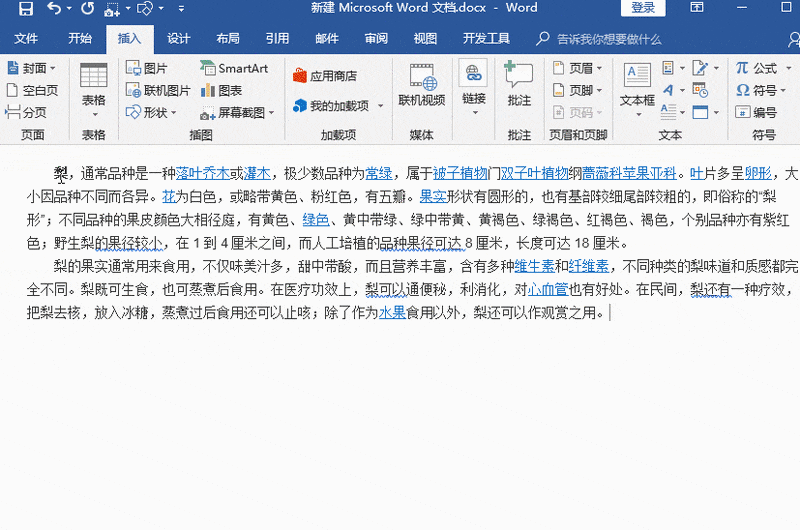Screen dimensions: 800x530
Task: Insert a picture from file
Action: pyautogui.click(x=147, y=68)
